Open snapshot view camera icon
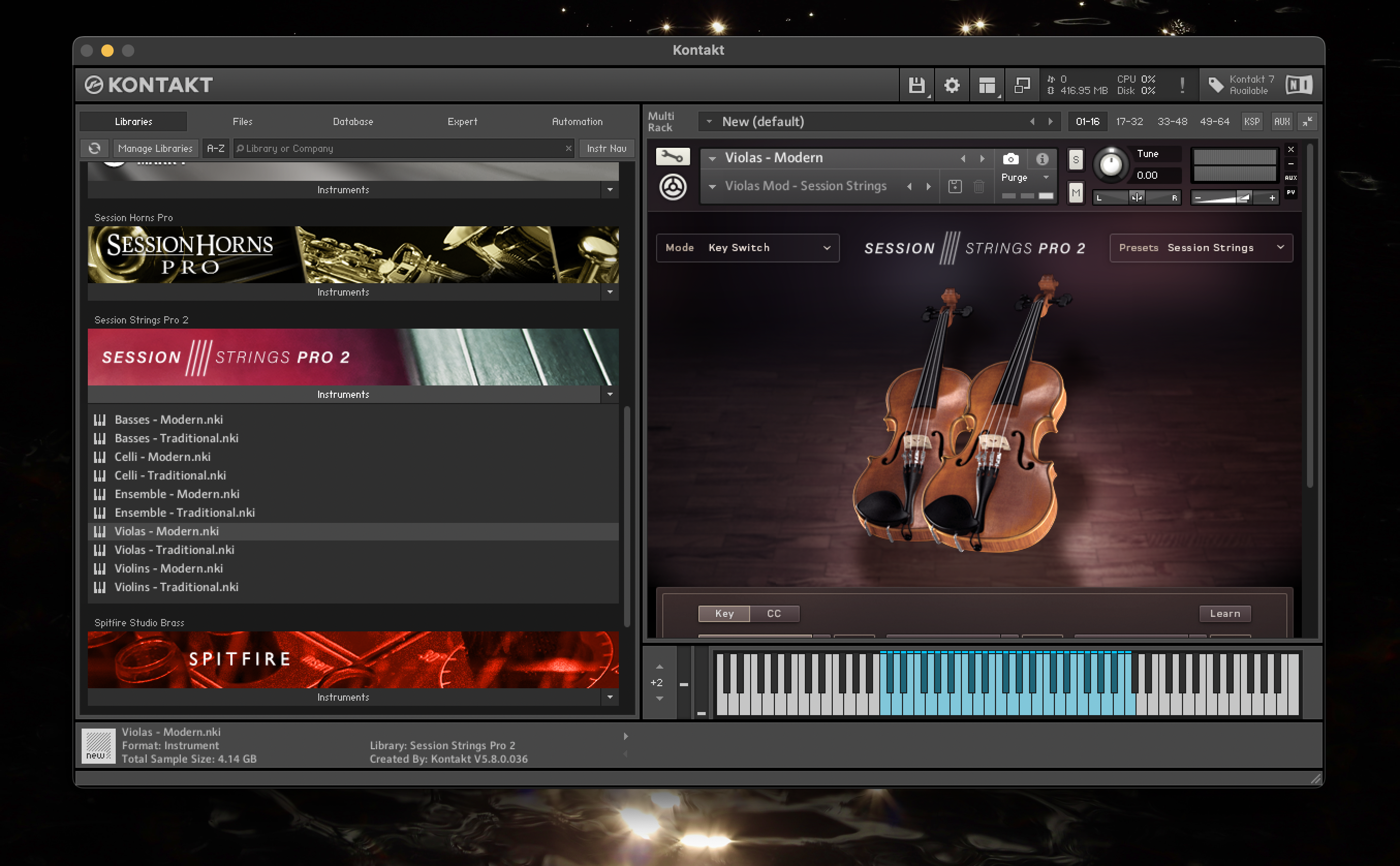 [1010, 159]
